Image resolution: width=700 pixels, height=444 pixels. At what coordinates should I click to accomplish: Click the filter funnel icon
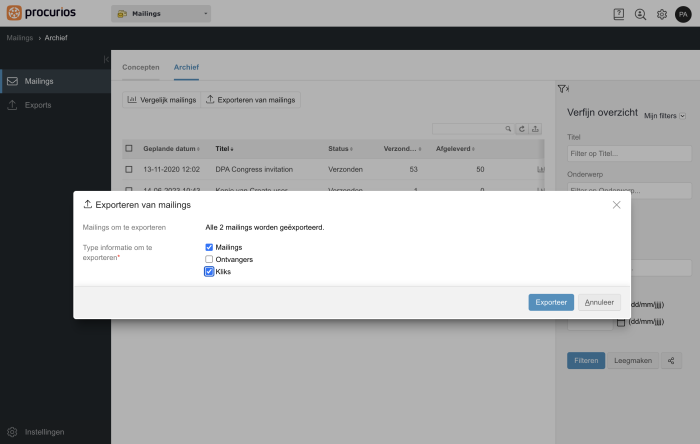tap(562, 89)
